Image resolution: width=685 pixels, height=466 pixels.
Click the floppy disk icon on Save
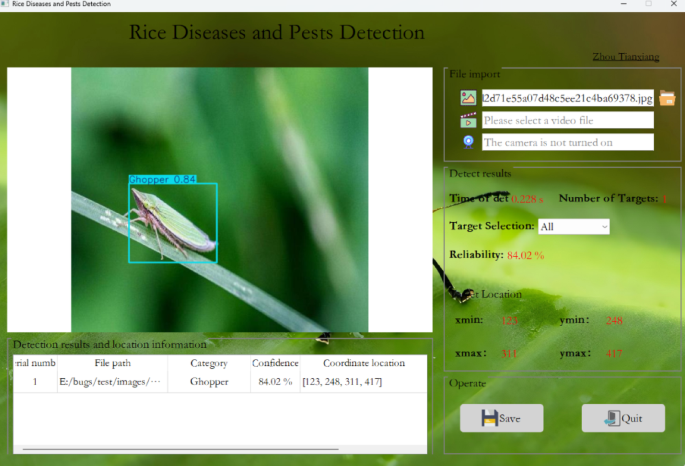tap(489, 418)
